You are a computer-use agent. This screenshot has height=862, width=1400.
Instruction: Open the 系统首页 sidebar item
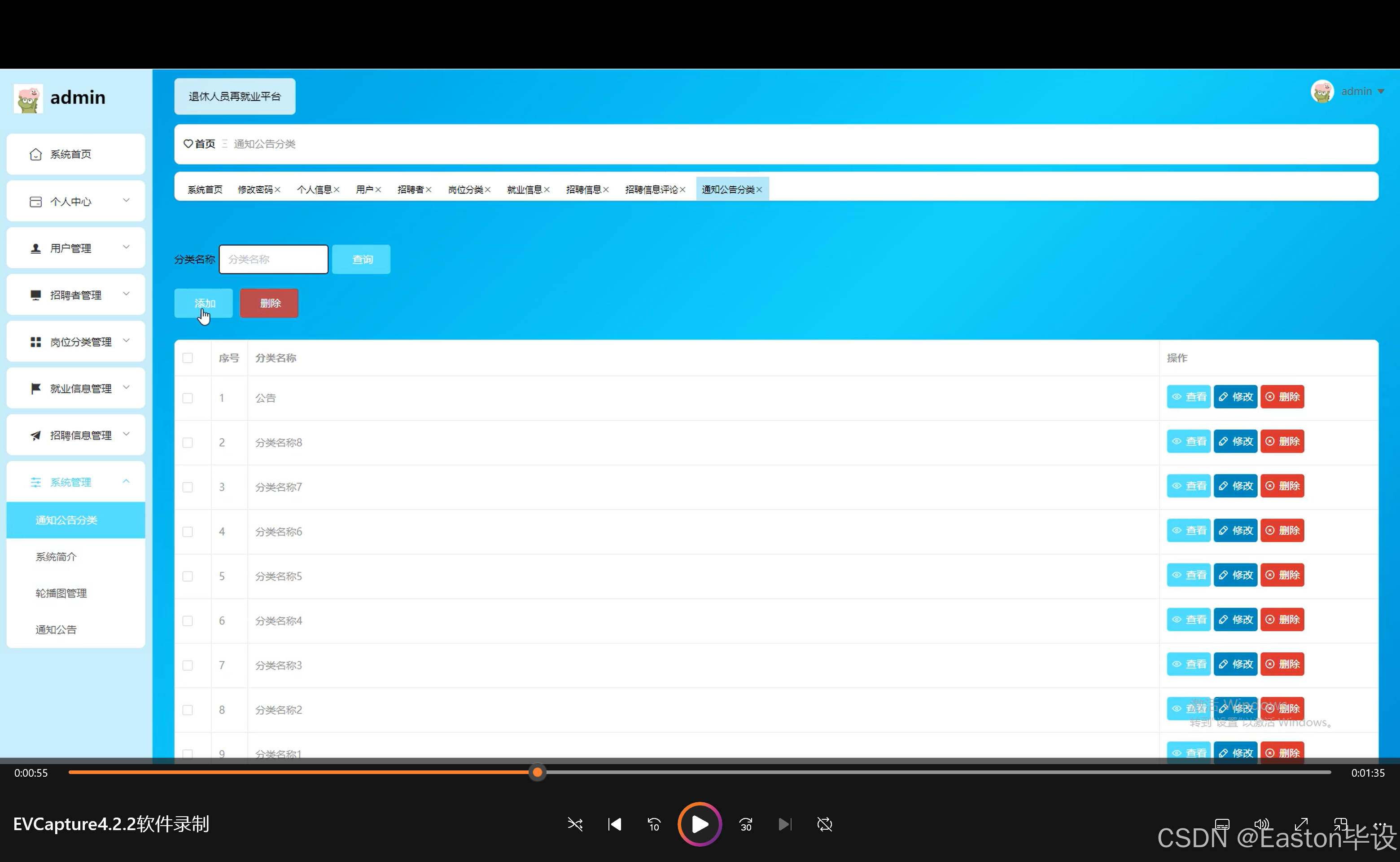coord(76,154)
